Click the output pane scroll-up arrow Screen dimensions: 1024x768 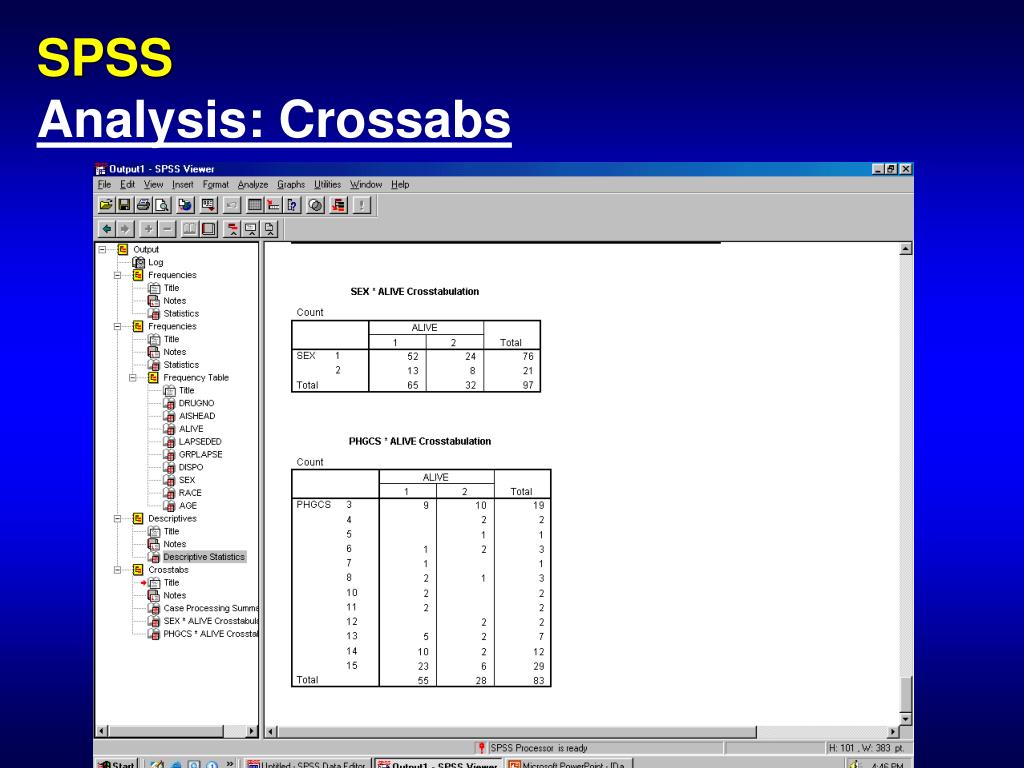coord(906,249)
